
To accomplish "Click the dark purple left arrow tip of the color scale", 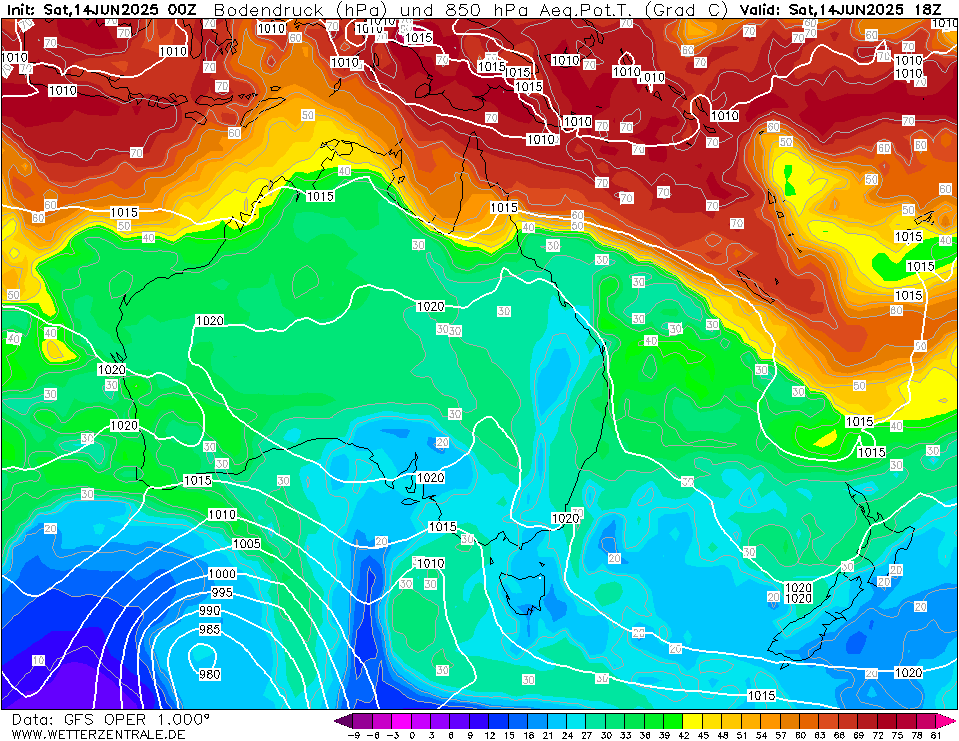I will 344,721.
